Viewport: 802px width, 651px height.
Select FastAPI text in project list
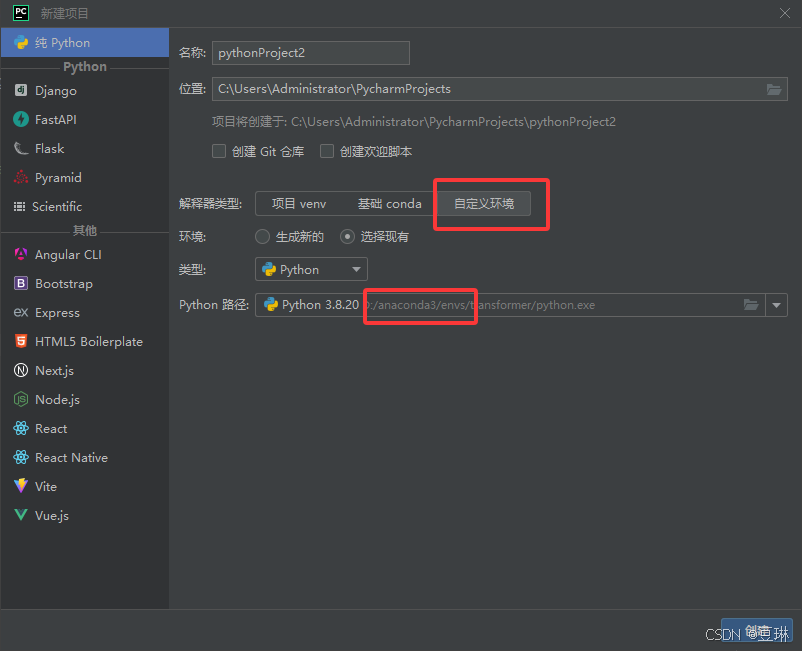click(56, 120)
